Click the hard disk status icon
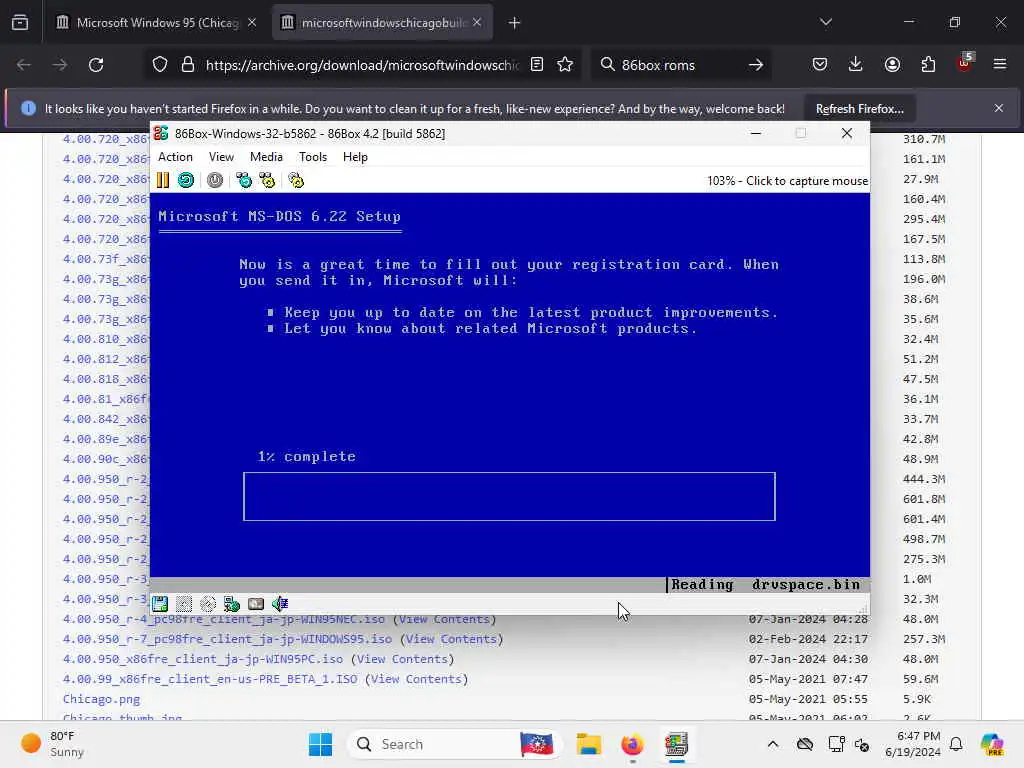 (256, 604)
